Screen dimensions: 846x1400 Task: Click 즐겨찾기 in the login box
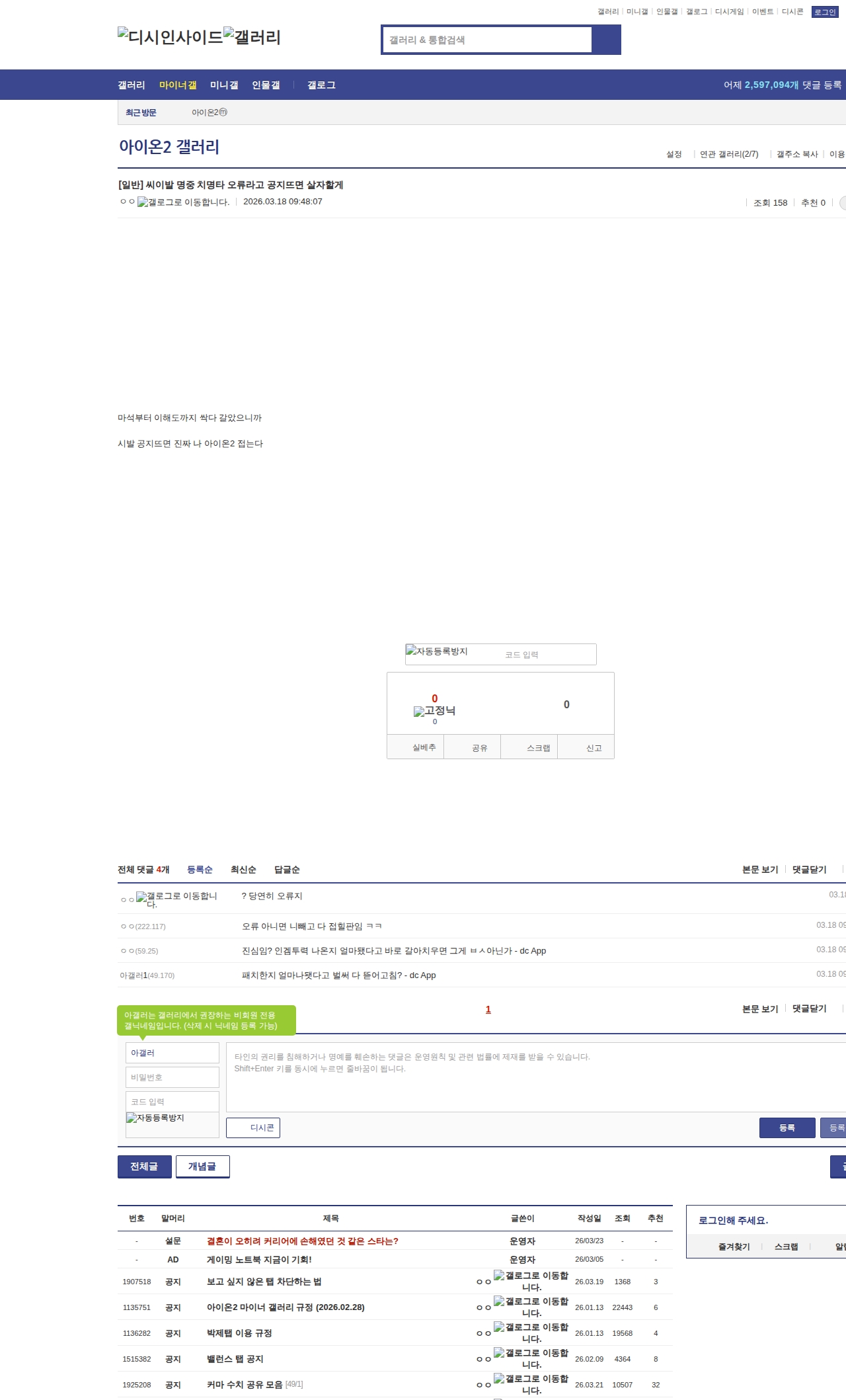click(734, 1247)
